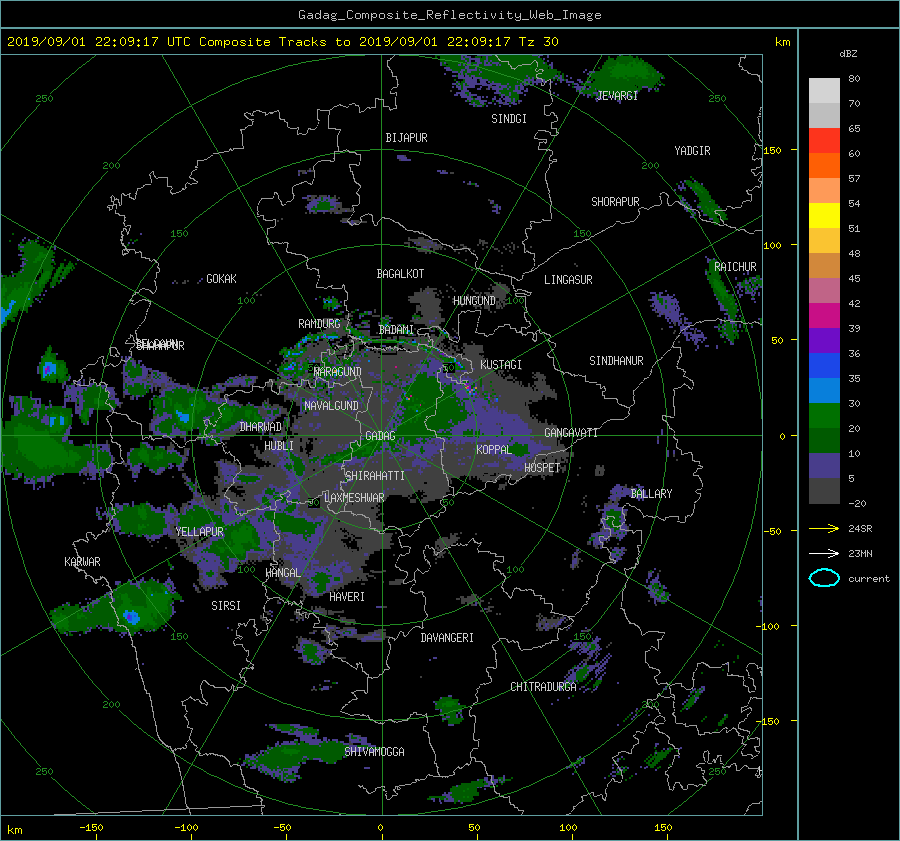Screen dimensions: 900x841
Task: Select the SIRSI city label
Action: tap(226, 606)
